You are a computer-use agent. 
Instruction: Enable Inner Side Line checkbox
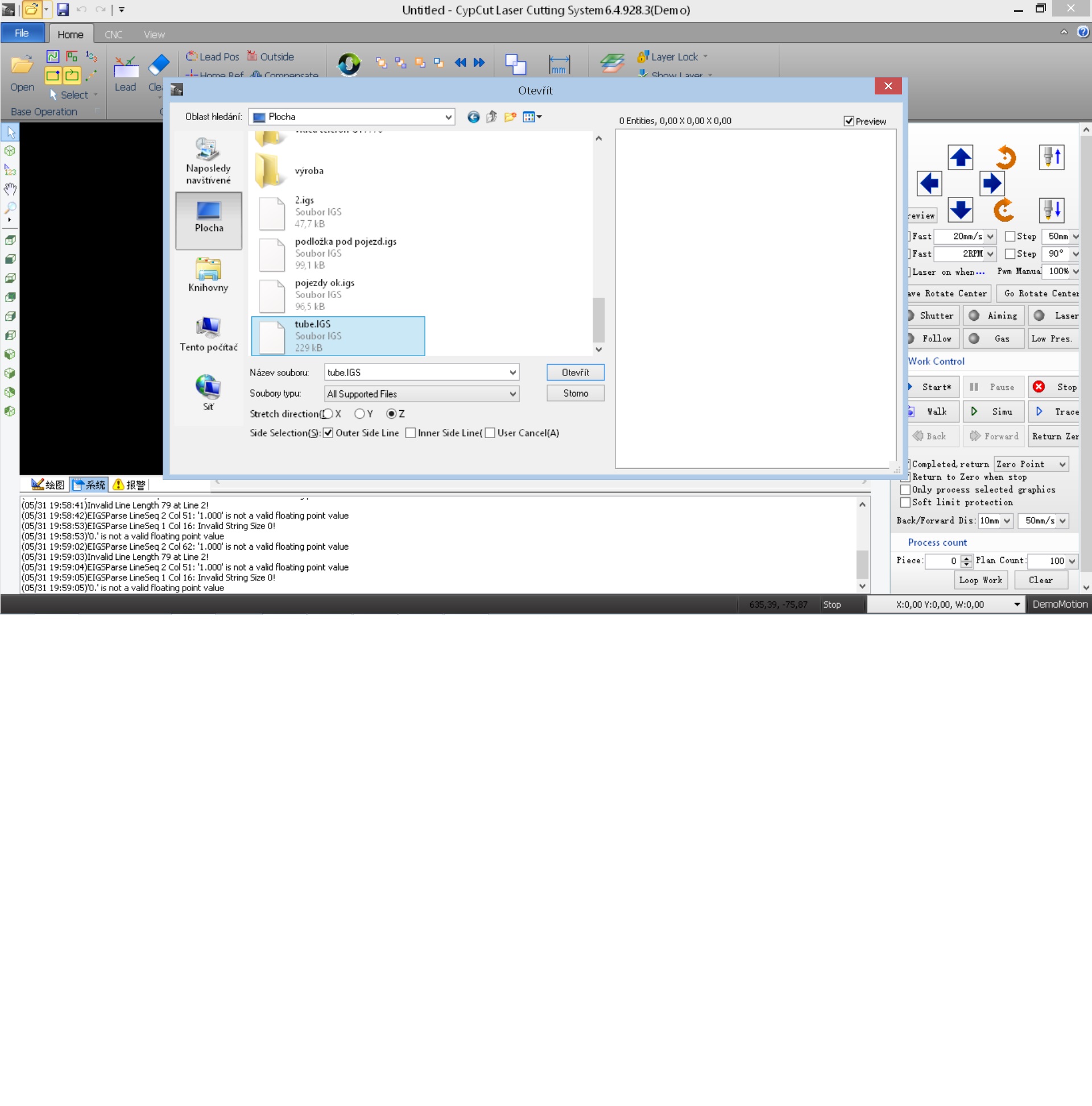coord(411,434)
